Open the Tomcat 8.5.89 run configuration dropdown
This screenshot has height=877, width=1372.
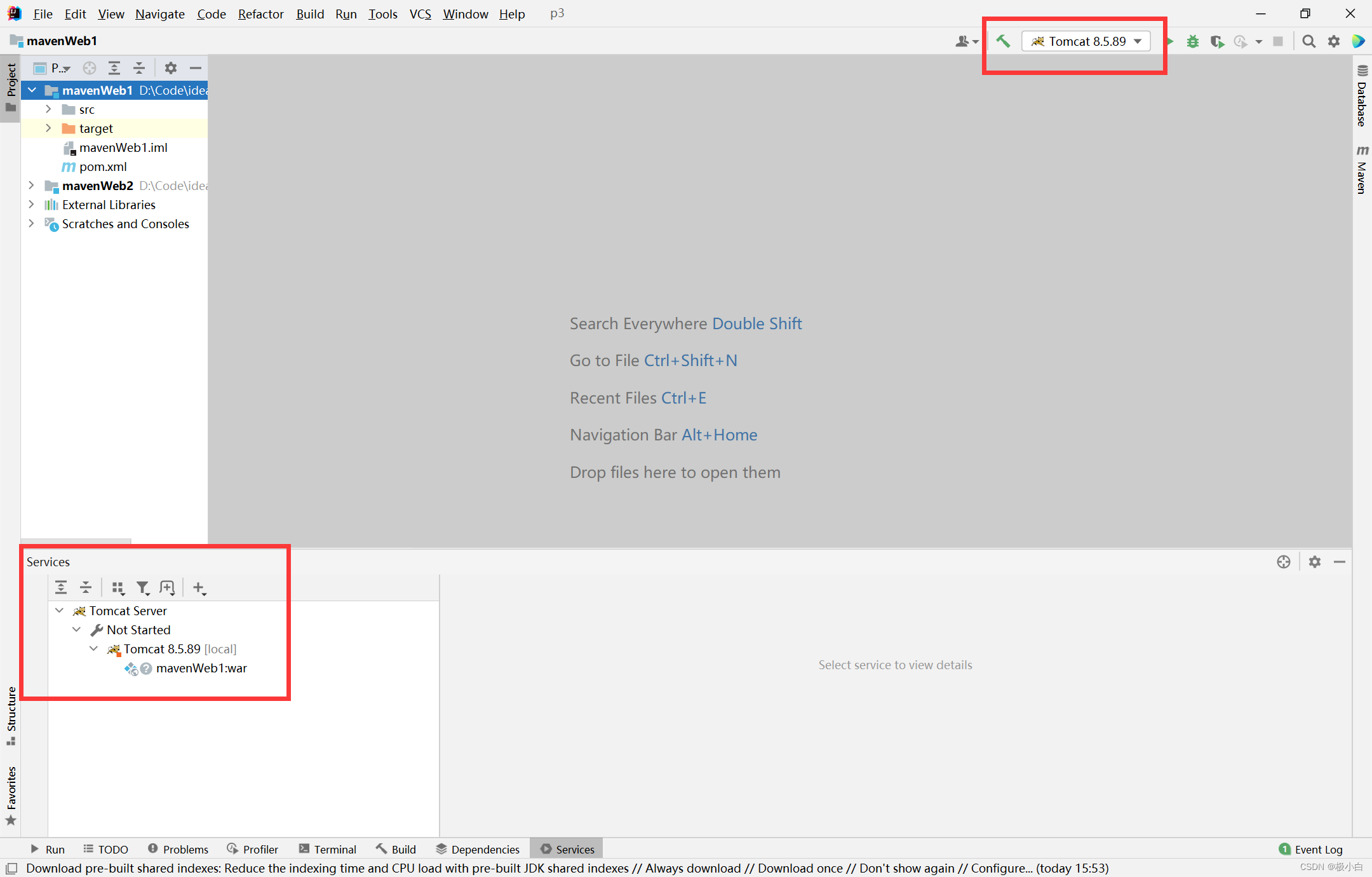1086,41
